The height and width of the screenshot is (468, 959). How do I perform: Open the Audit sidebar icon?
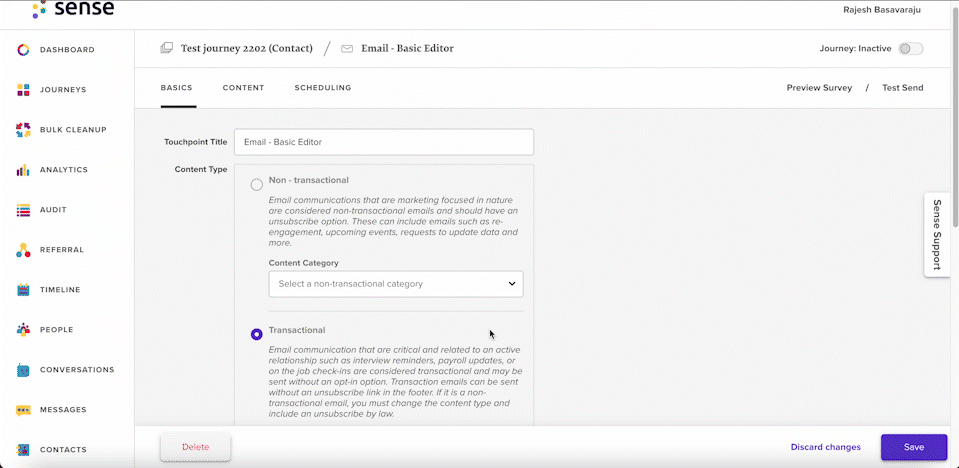23,210
